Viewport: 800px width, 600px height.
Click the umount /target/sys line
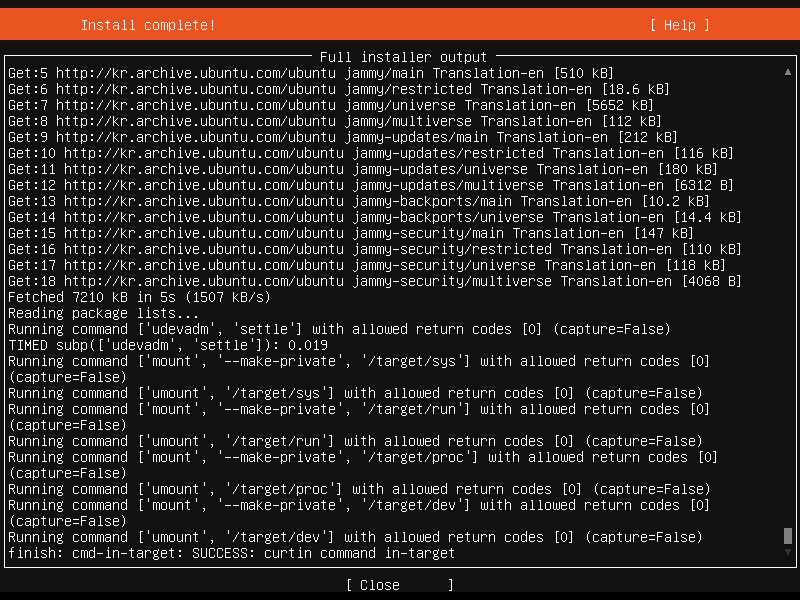(x=355, y=393)
